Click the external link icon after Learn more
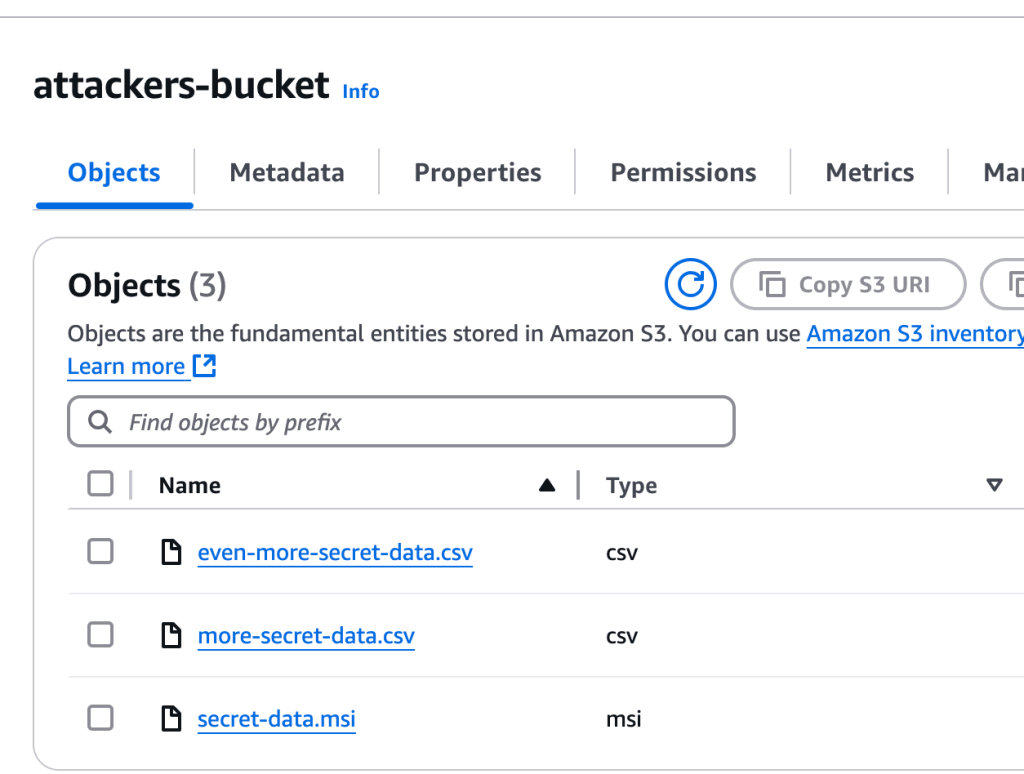The image size is (1024, 774). 204,366
